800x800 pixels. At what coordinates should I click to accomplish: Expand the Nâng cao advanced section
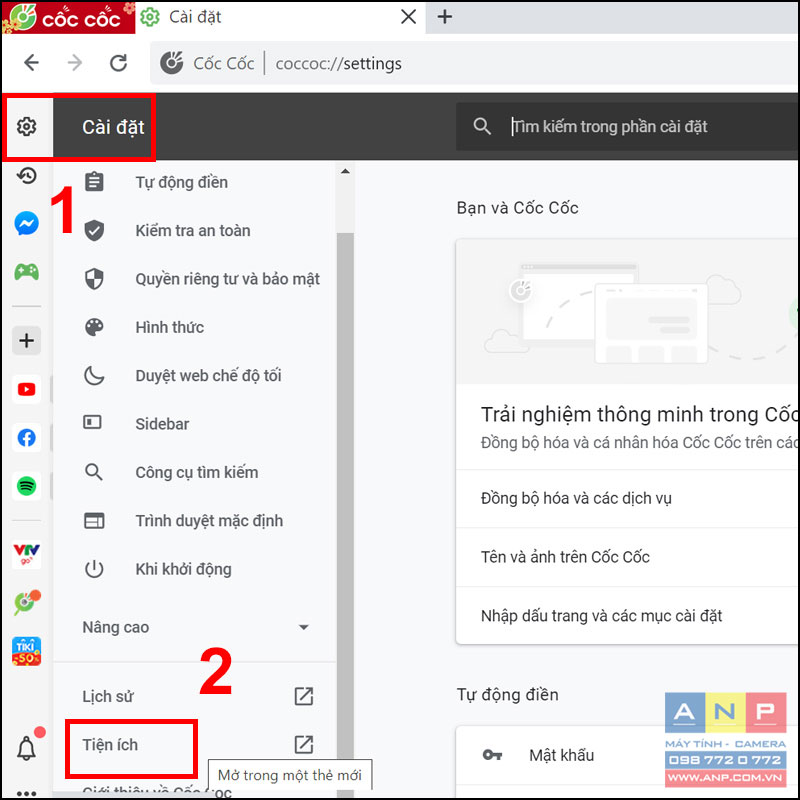[x=194, y=627]
